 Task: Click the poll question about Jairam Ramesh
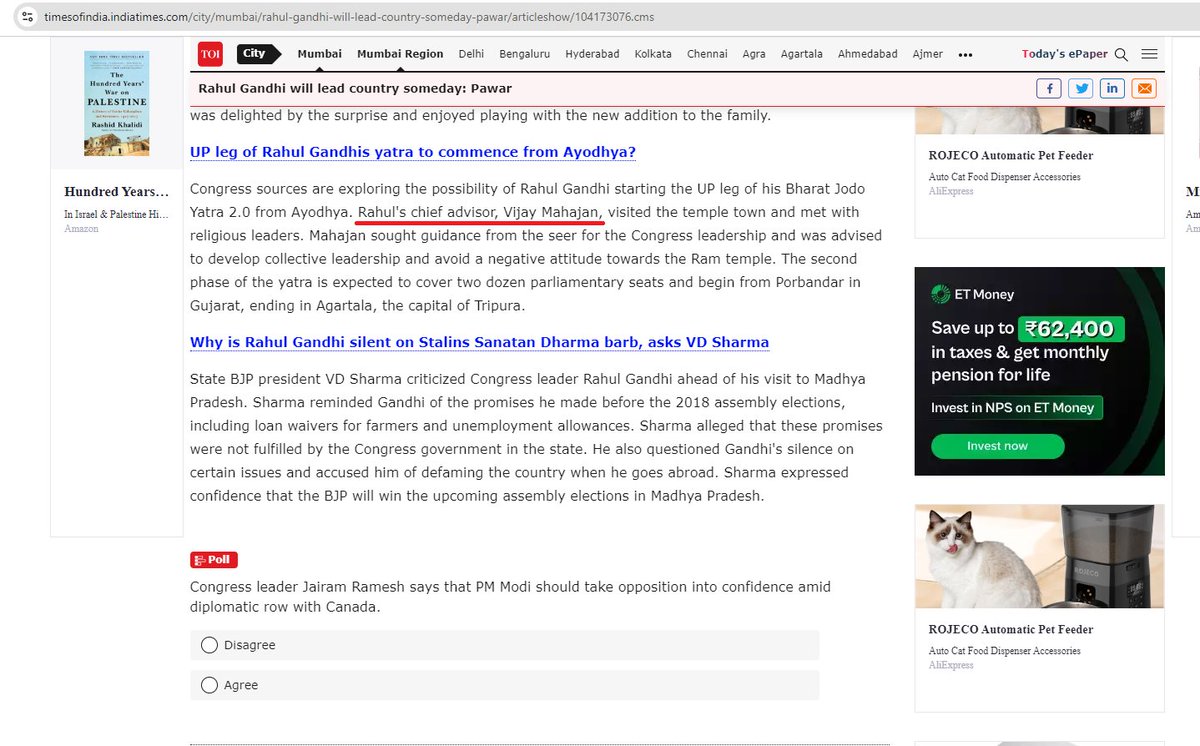[510, 597]
